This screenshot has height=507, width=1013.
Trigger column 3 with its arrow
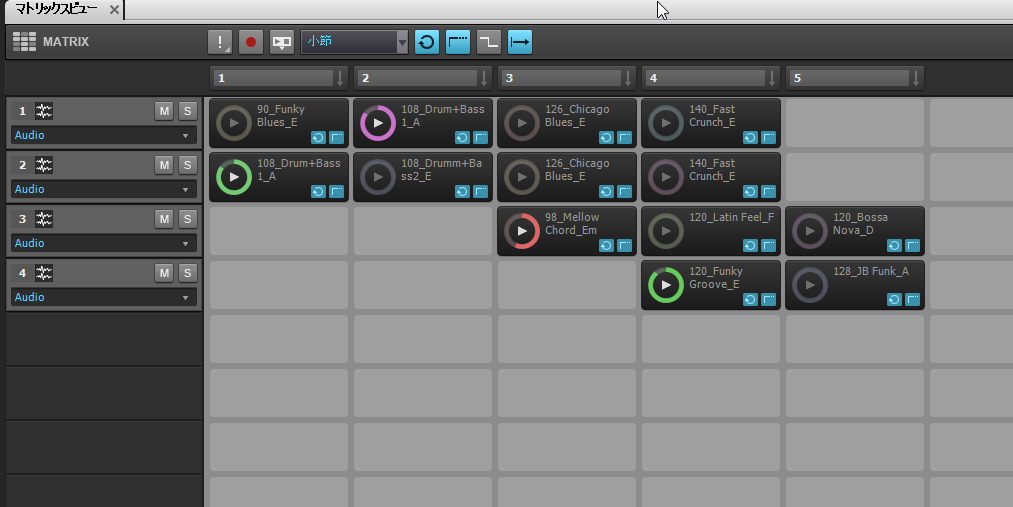tap(628, 78)
